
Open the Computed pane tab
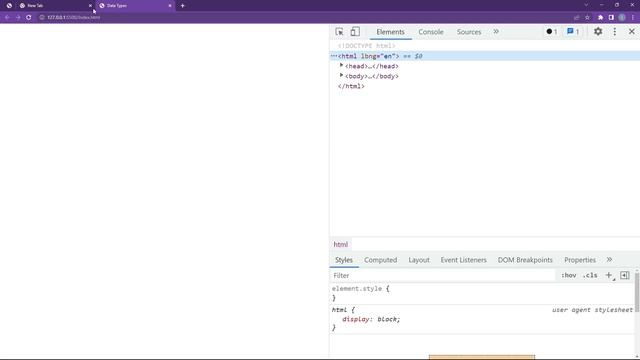coord(380,260)
